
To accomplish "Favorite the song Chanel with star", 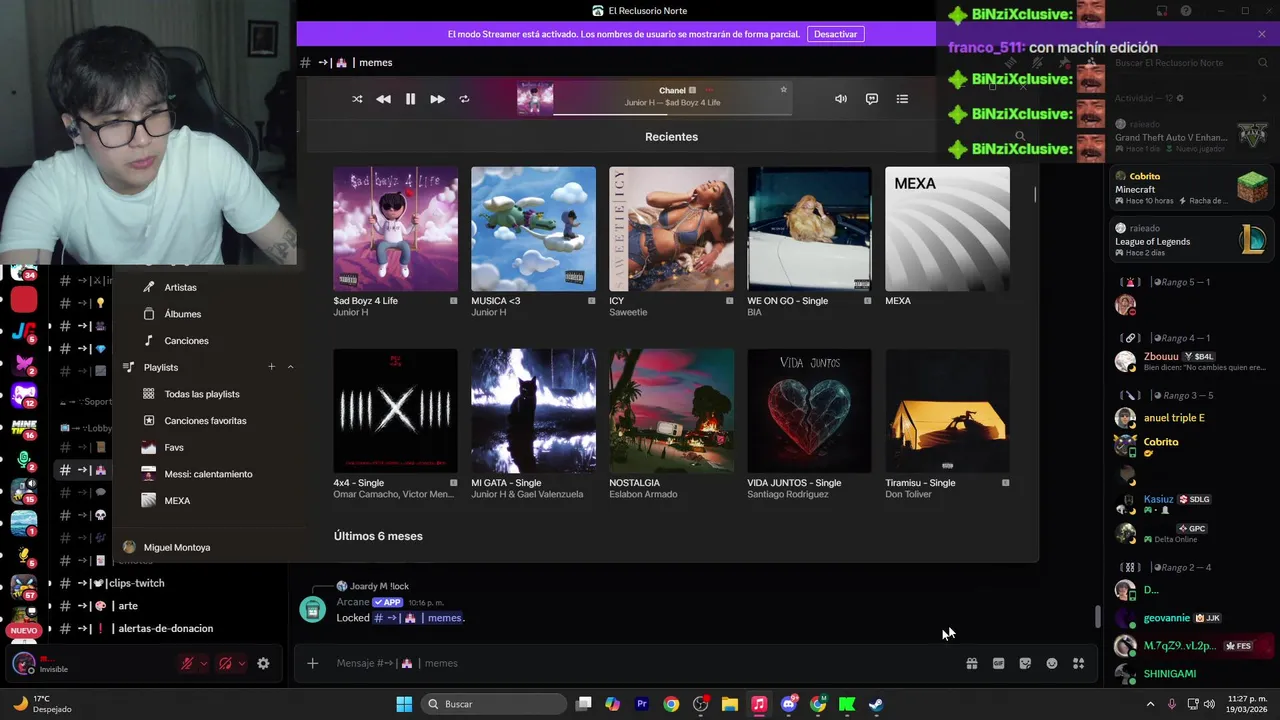I will point(784,89).
